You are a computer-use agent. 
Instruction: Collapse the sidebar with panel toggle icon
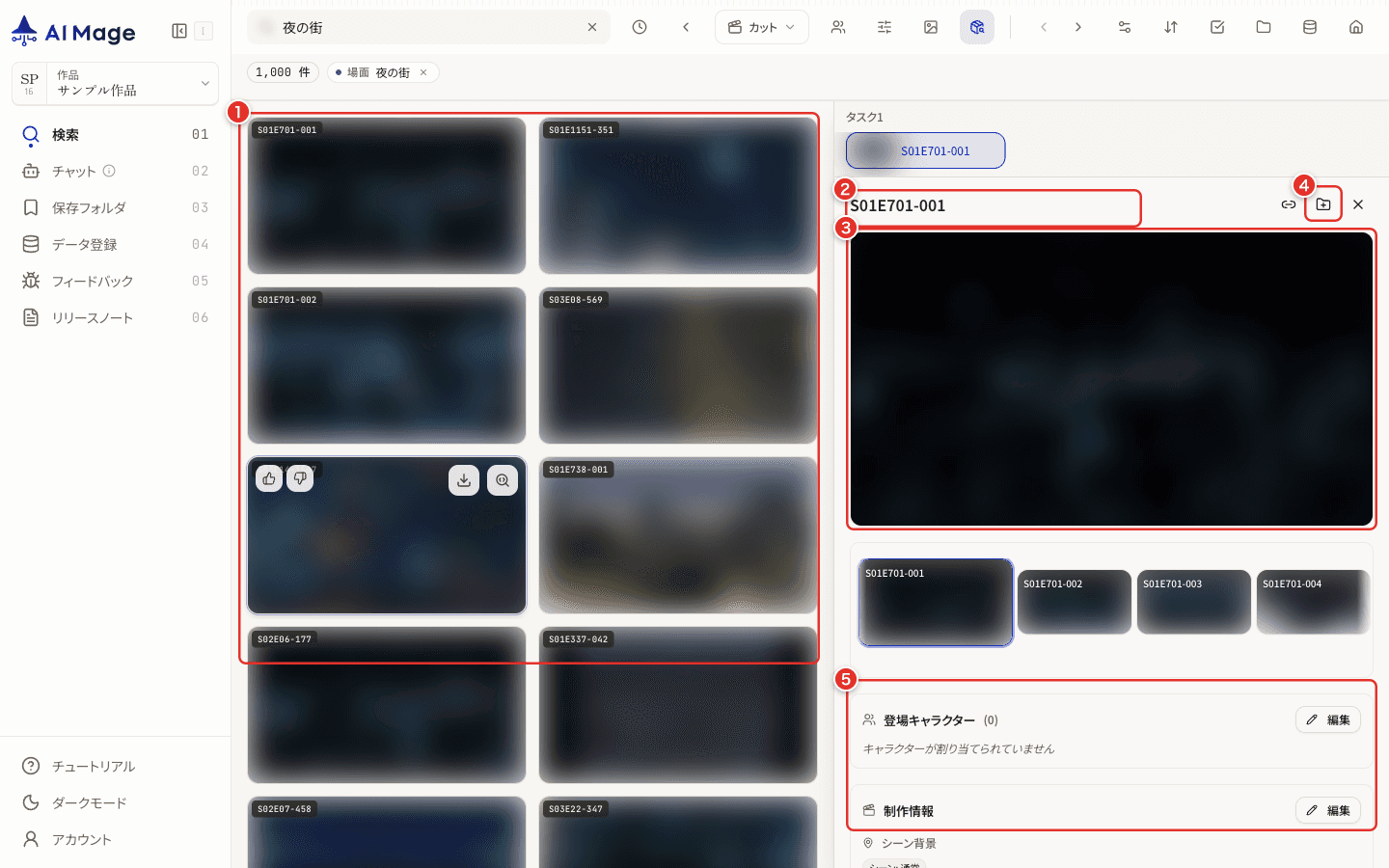coord(179,31)
